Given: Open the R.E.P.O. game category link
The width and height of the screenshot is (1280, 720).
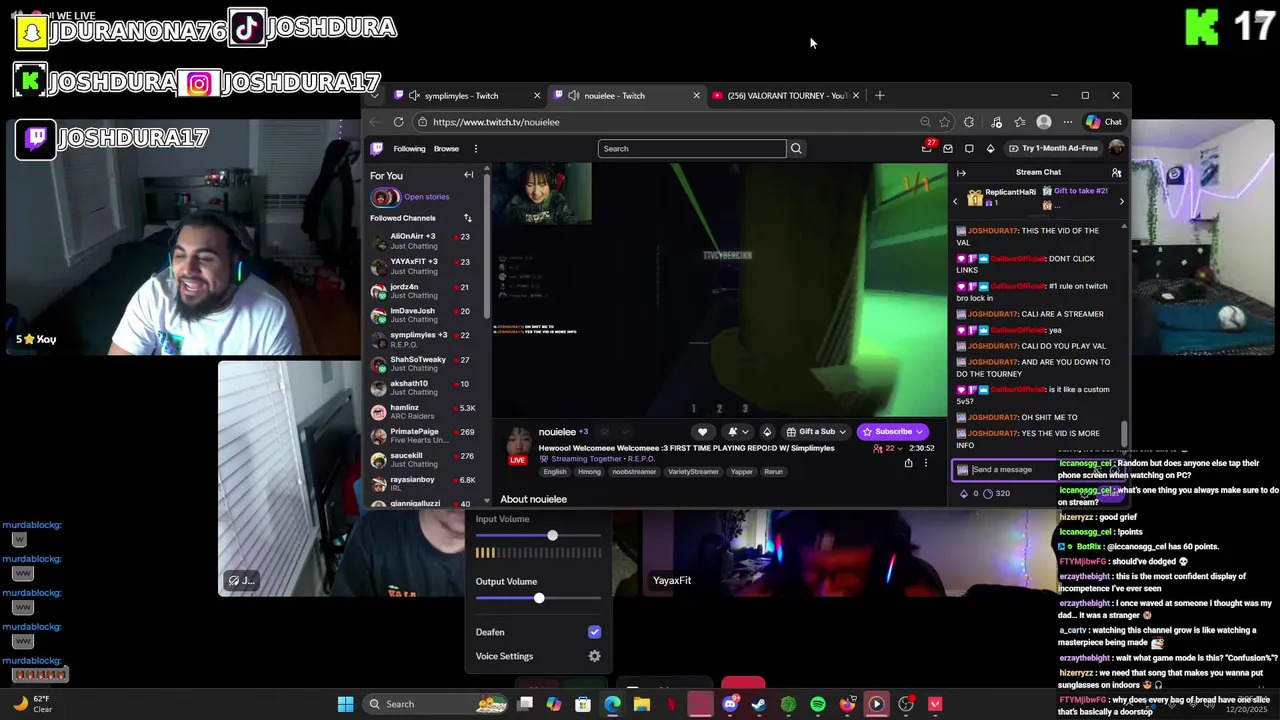Looking at the screenshot, I should (x=641, y=459).
